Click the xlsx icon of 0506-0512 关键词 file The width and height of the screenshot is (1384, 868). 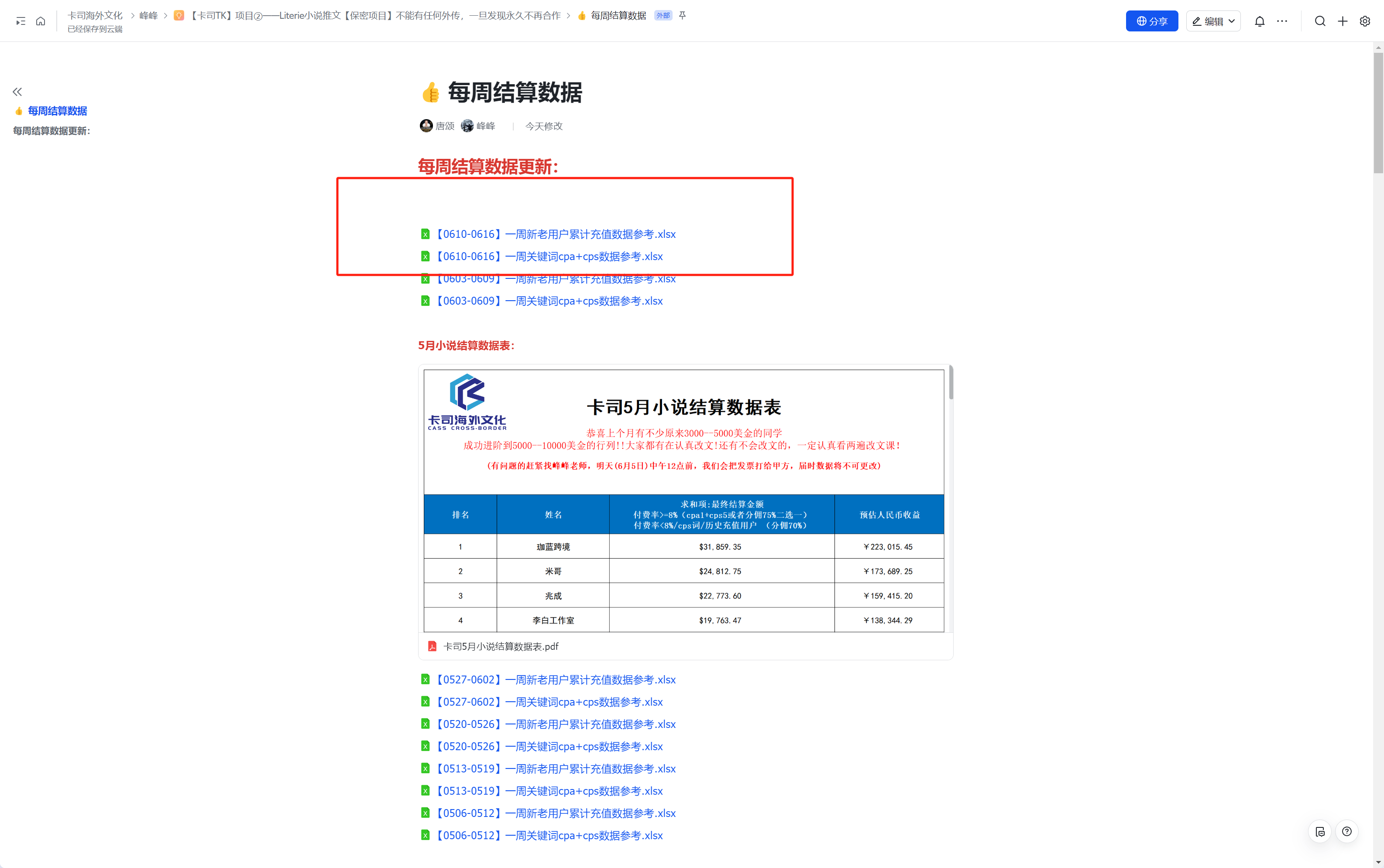pos(426,835)
